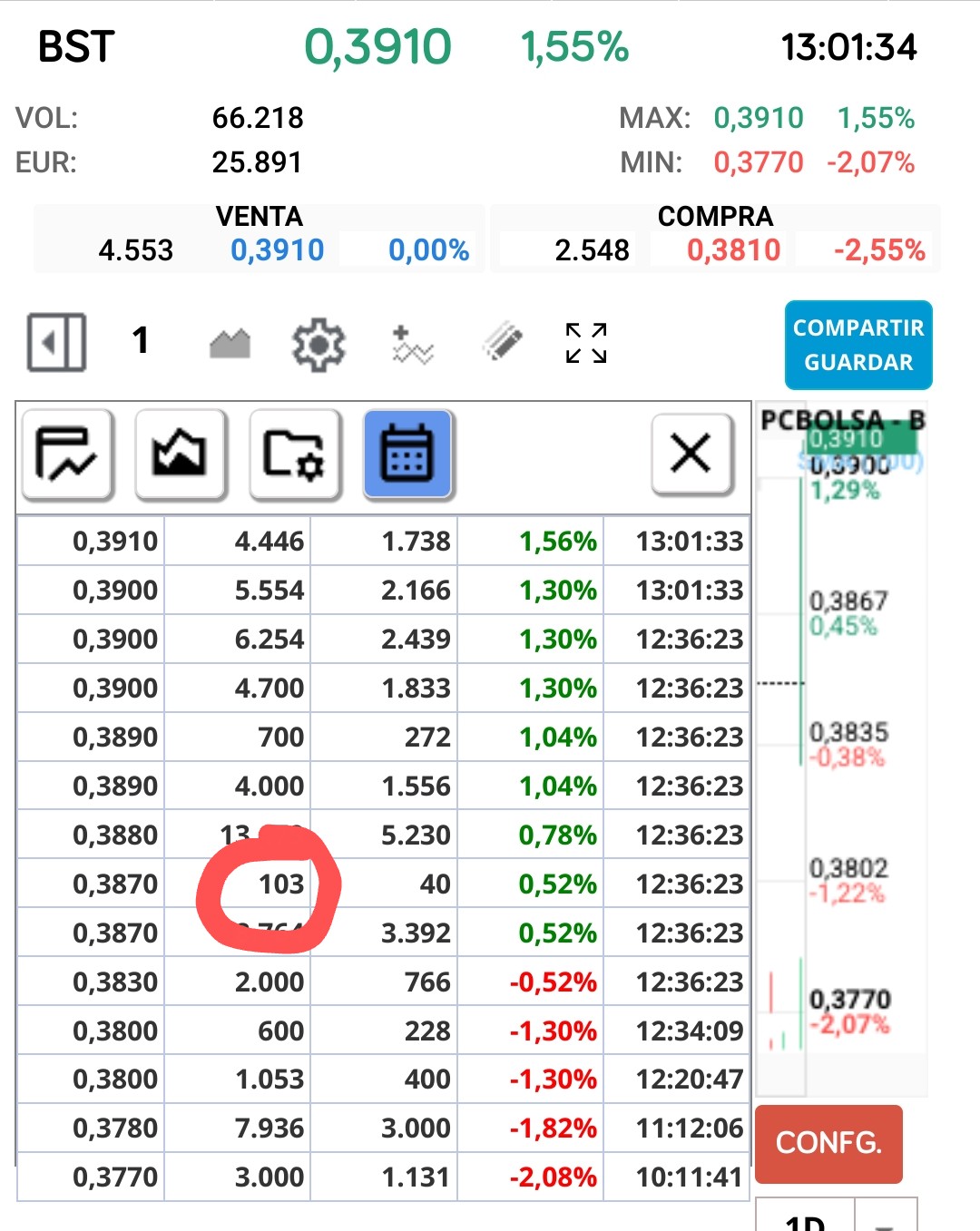
Task: Open the CONFG. button
Action: (x=828, y=1143)
